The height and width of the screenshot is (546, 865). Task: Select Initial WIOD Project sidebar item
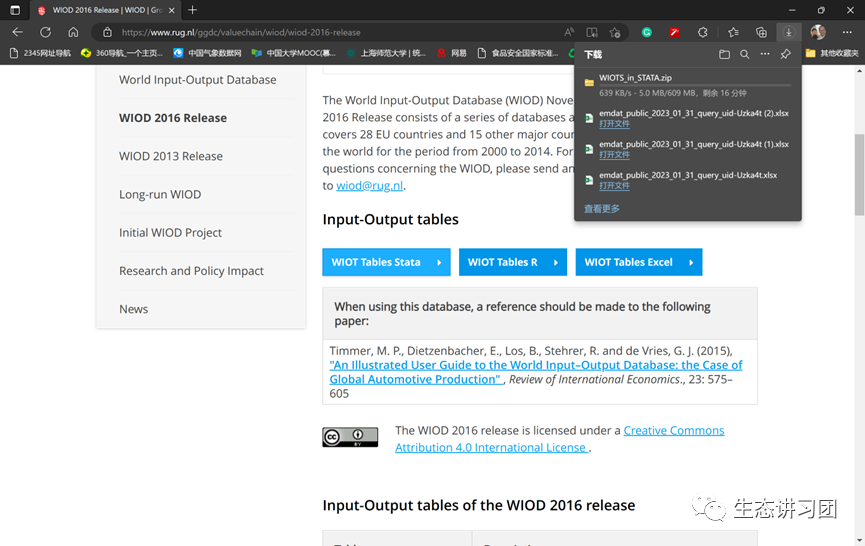[170, 233]
